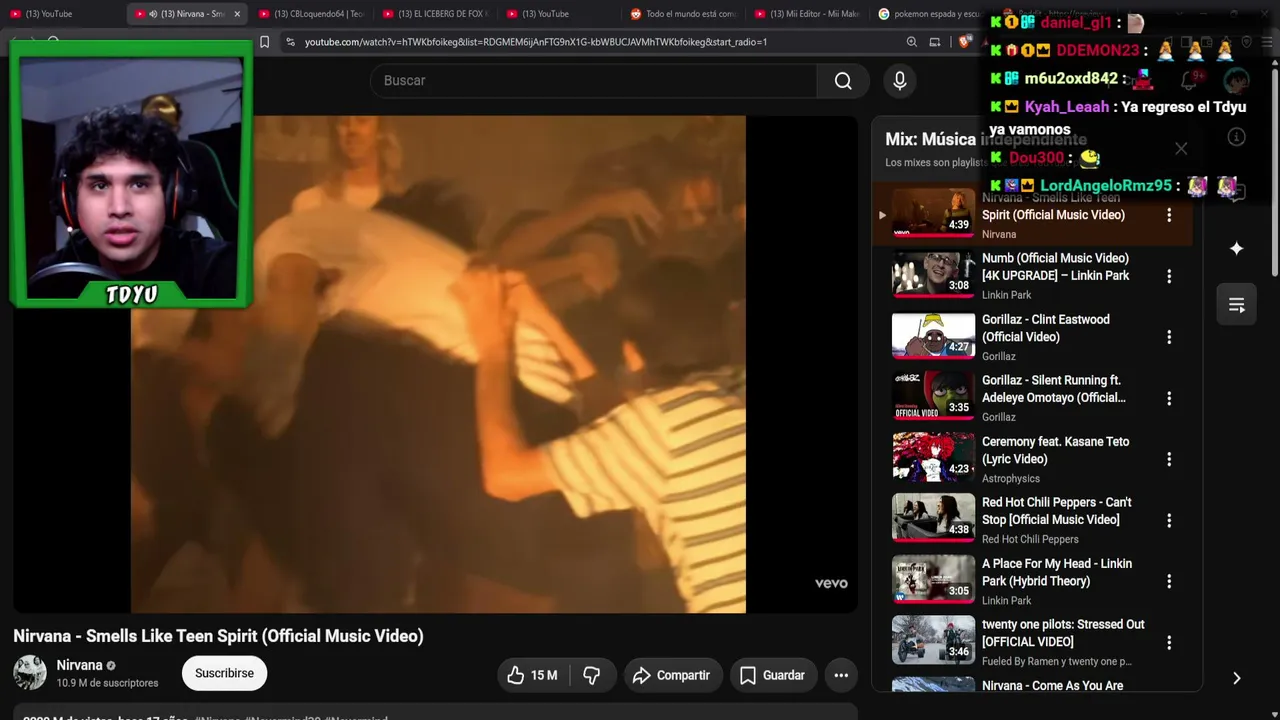Play Gorillaz Clint Eastwood thumbnail
Screen dimensions: 1280x720
(933, 336)
